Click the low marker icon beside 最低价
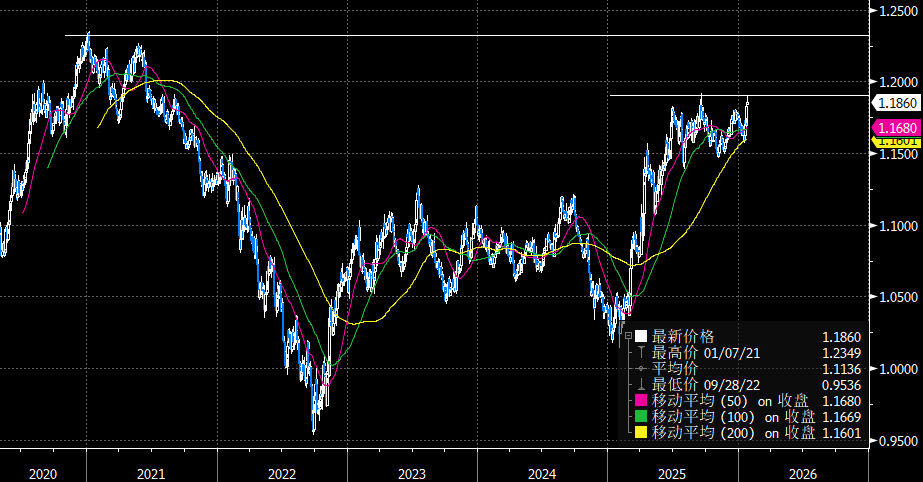Screen dimensions: 923x482 pyautogui.click(x=641, y=385)
